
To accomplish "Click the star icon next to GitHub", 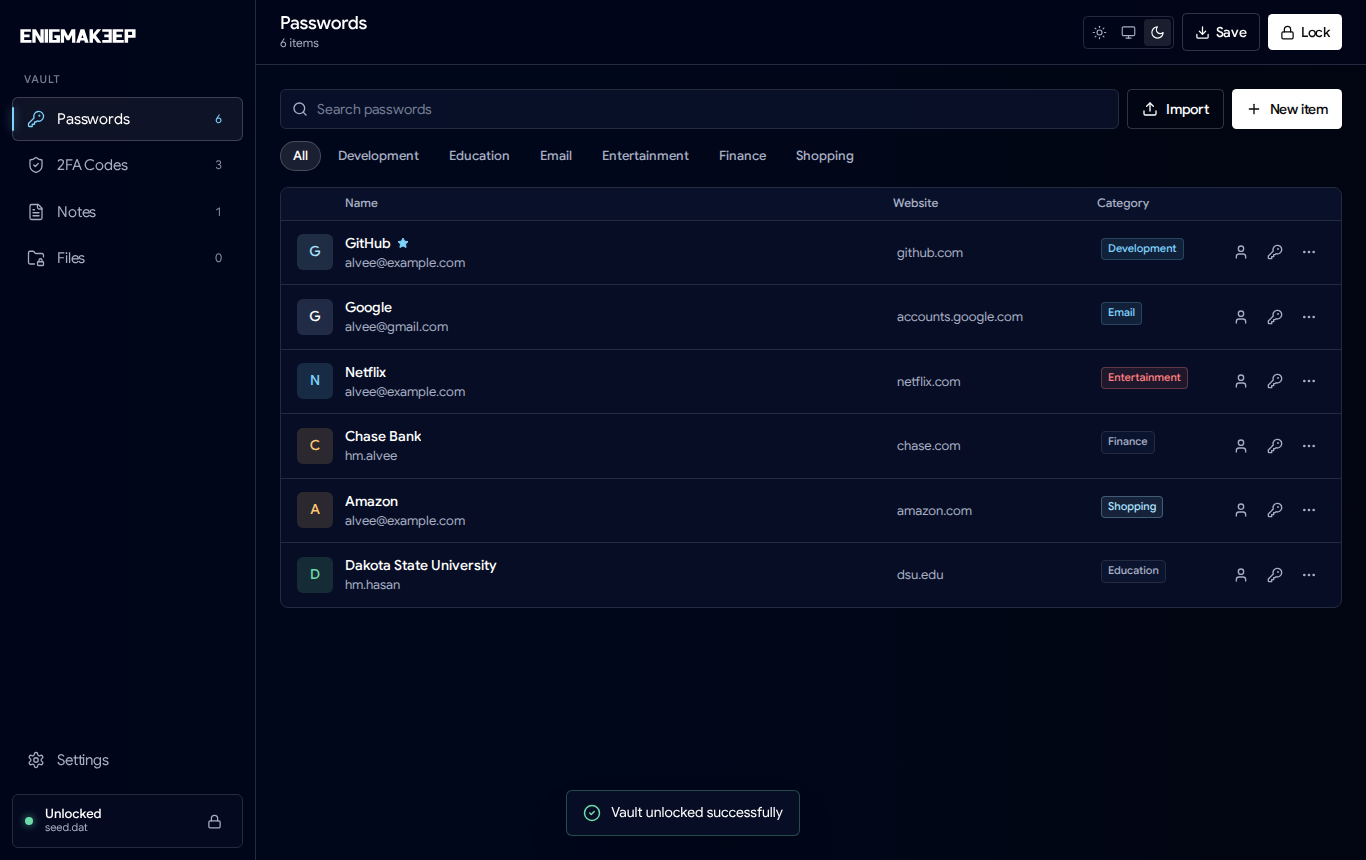I will point(403,243).
